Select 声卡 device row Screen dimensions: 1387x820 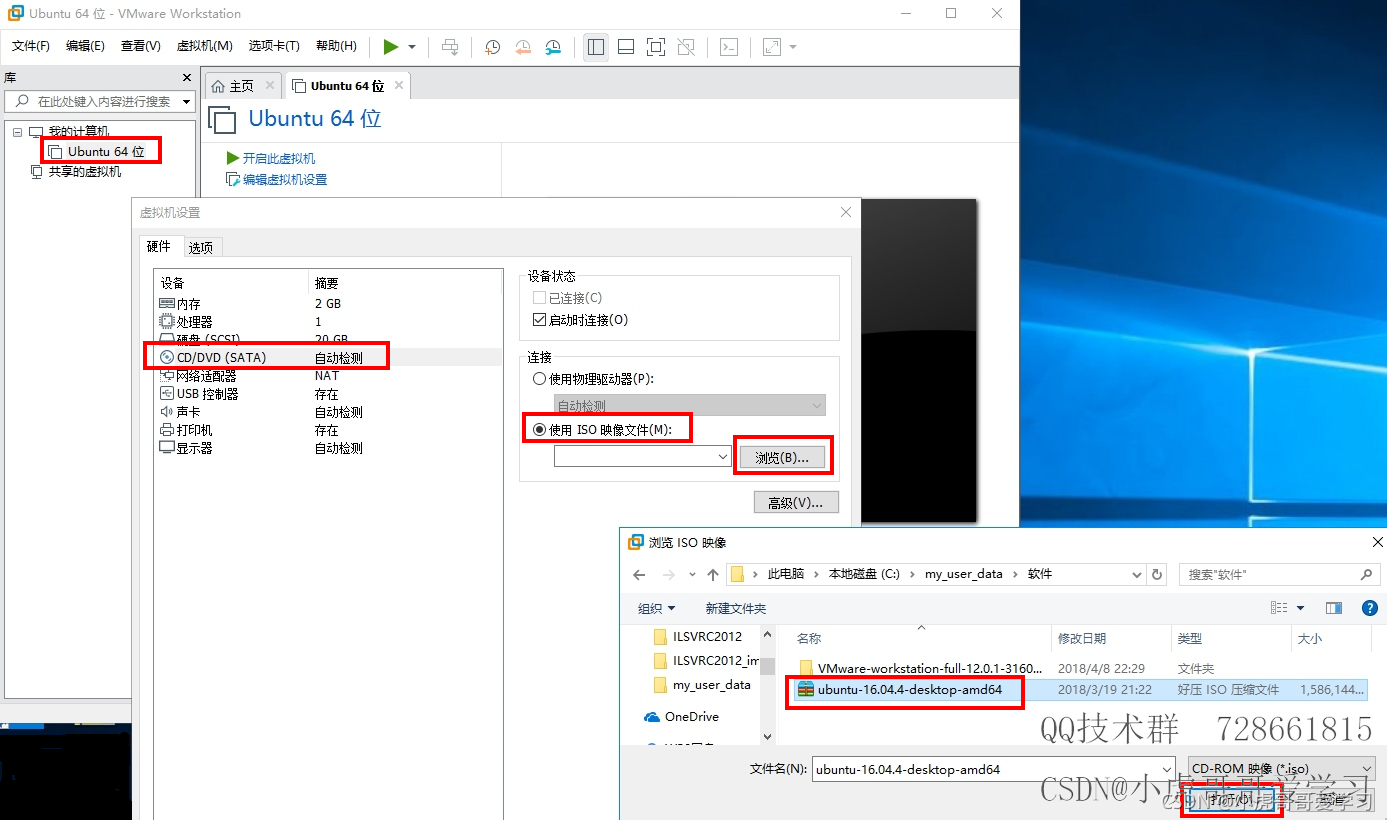330,412
